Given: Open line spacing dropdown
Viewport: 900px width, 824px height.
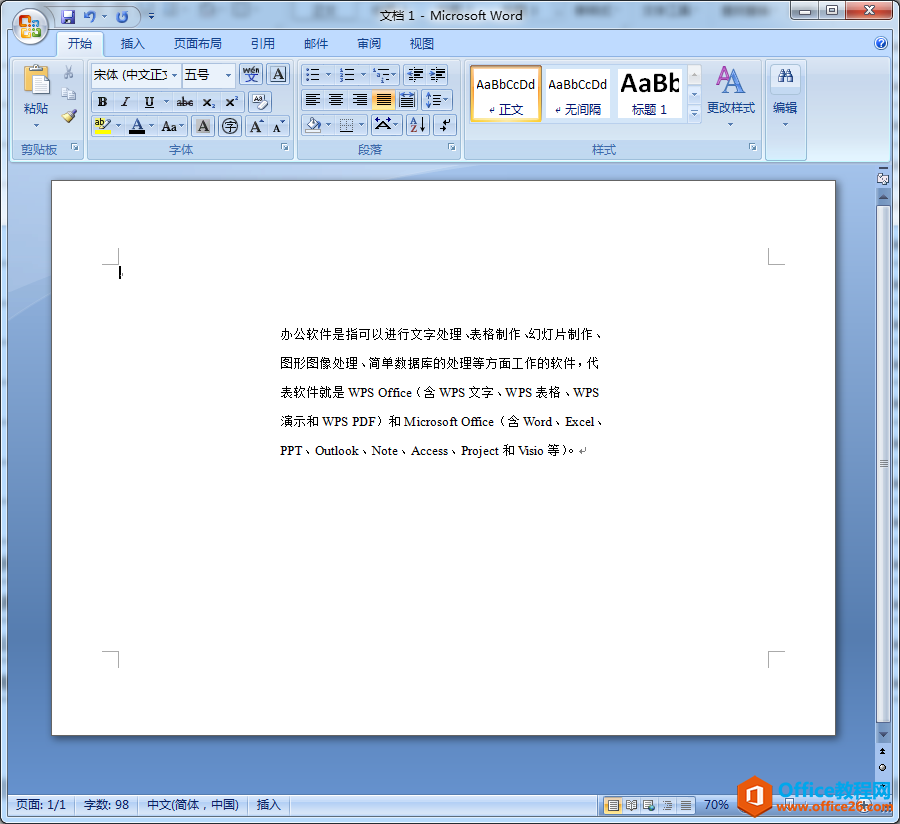Looking at the screenshot, I should click(437, 100).
